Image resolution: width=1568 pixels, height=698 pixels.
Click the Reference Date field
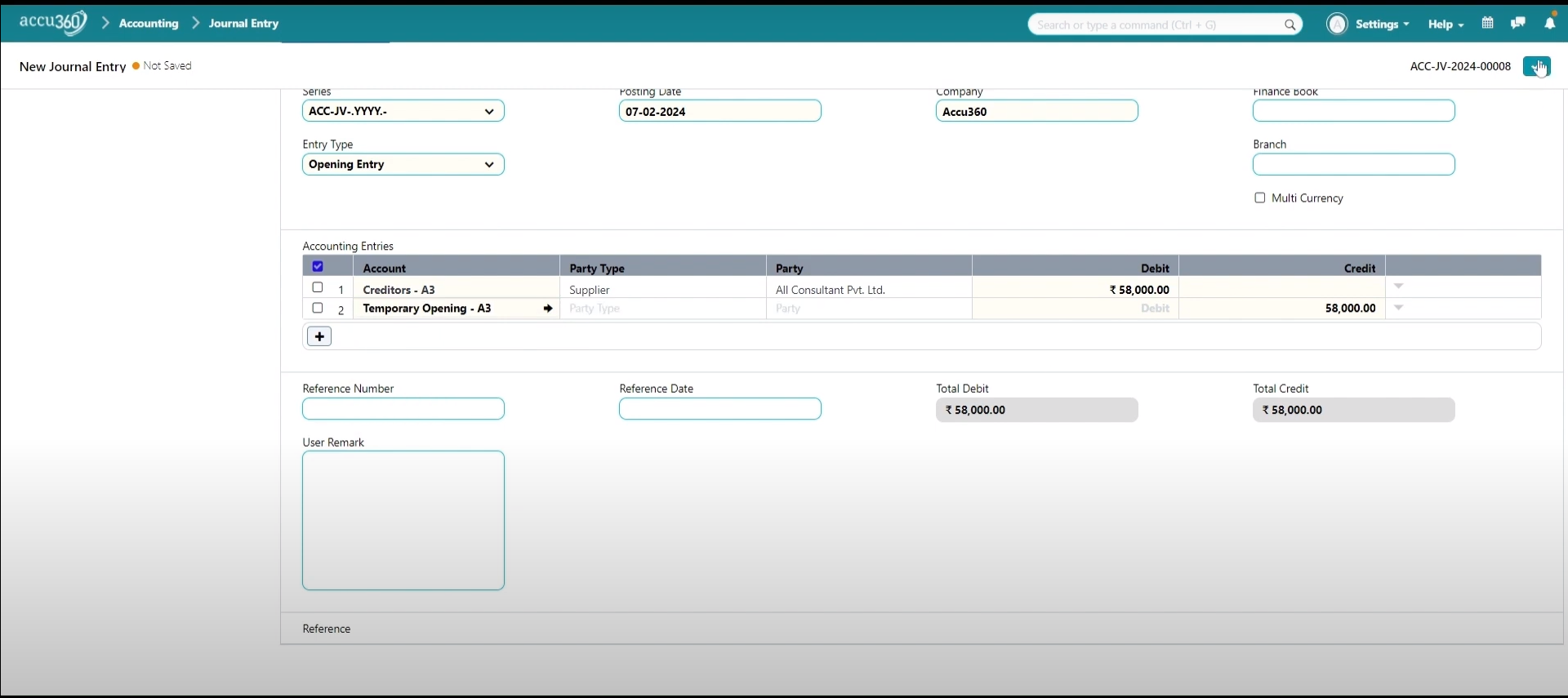pyautogui.click(x=720, y=409)
